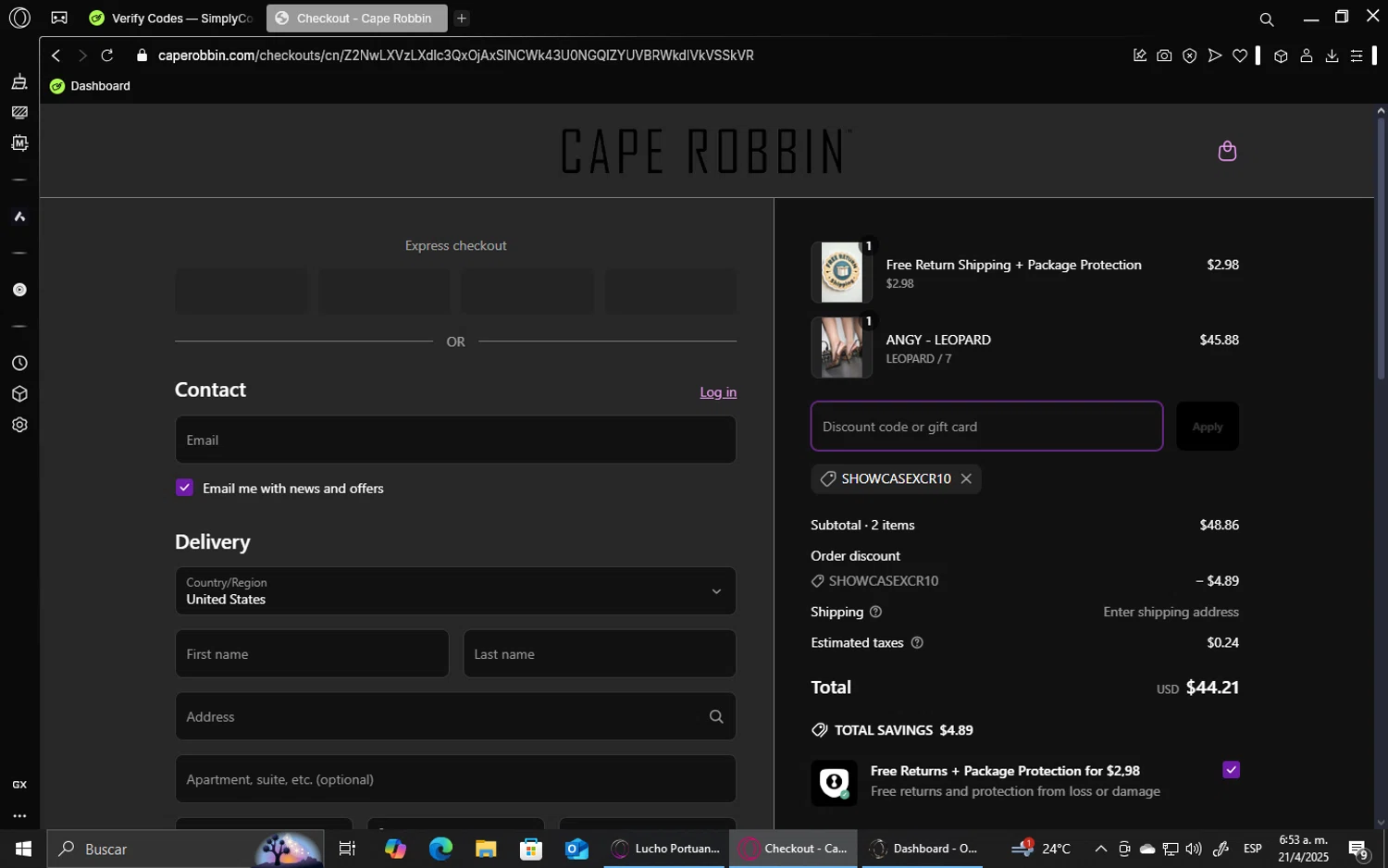Take a snapshot with camera icon
The height and width of the screenshot is (868, 1388).
pos(1164,56)
